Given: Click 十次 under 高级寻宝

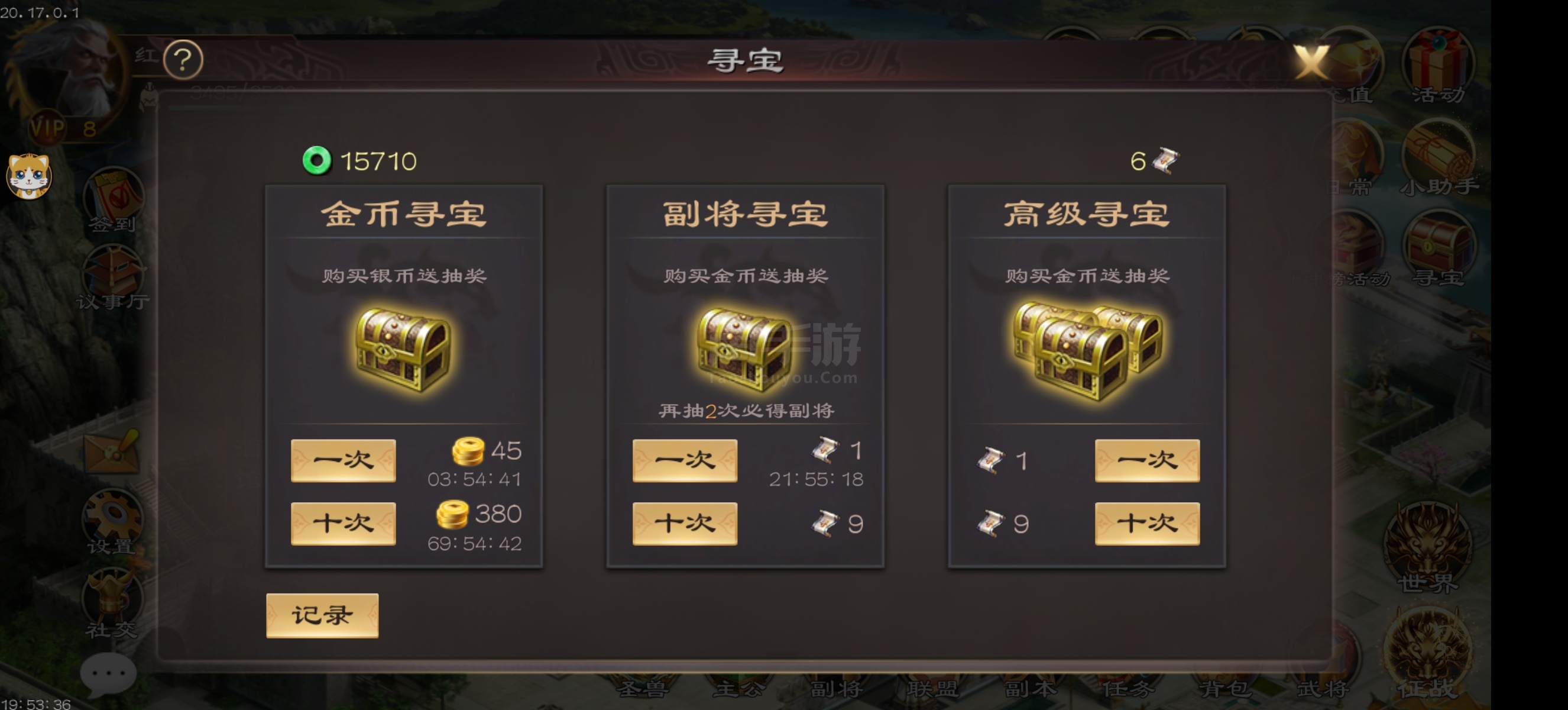Looking at the screenshot, I should (x=1148, y=524).
